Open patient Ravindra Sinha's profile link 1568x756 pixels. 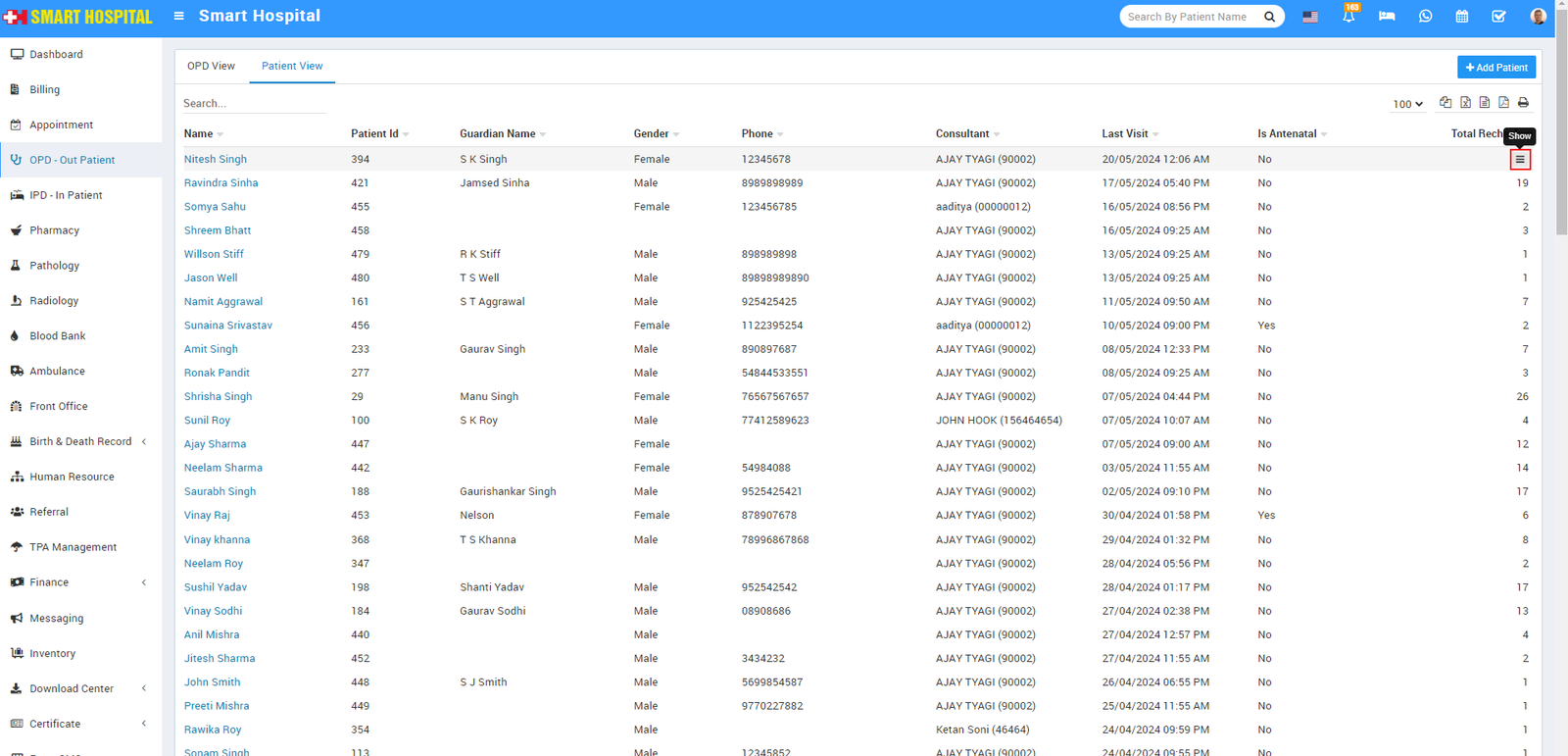pyautogui.click(x=220, y=183)
